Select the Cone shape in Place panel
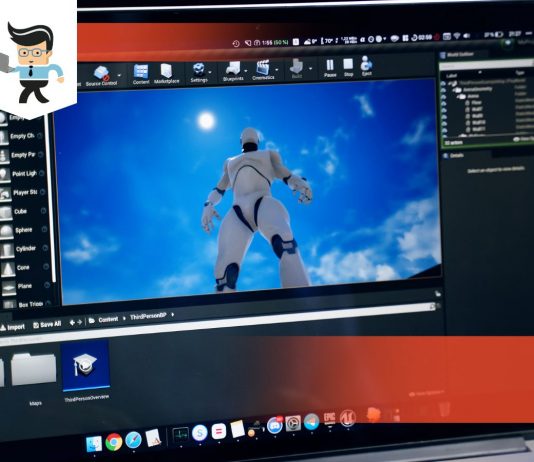534x462 pixels. pos(15,268)
